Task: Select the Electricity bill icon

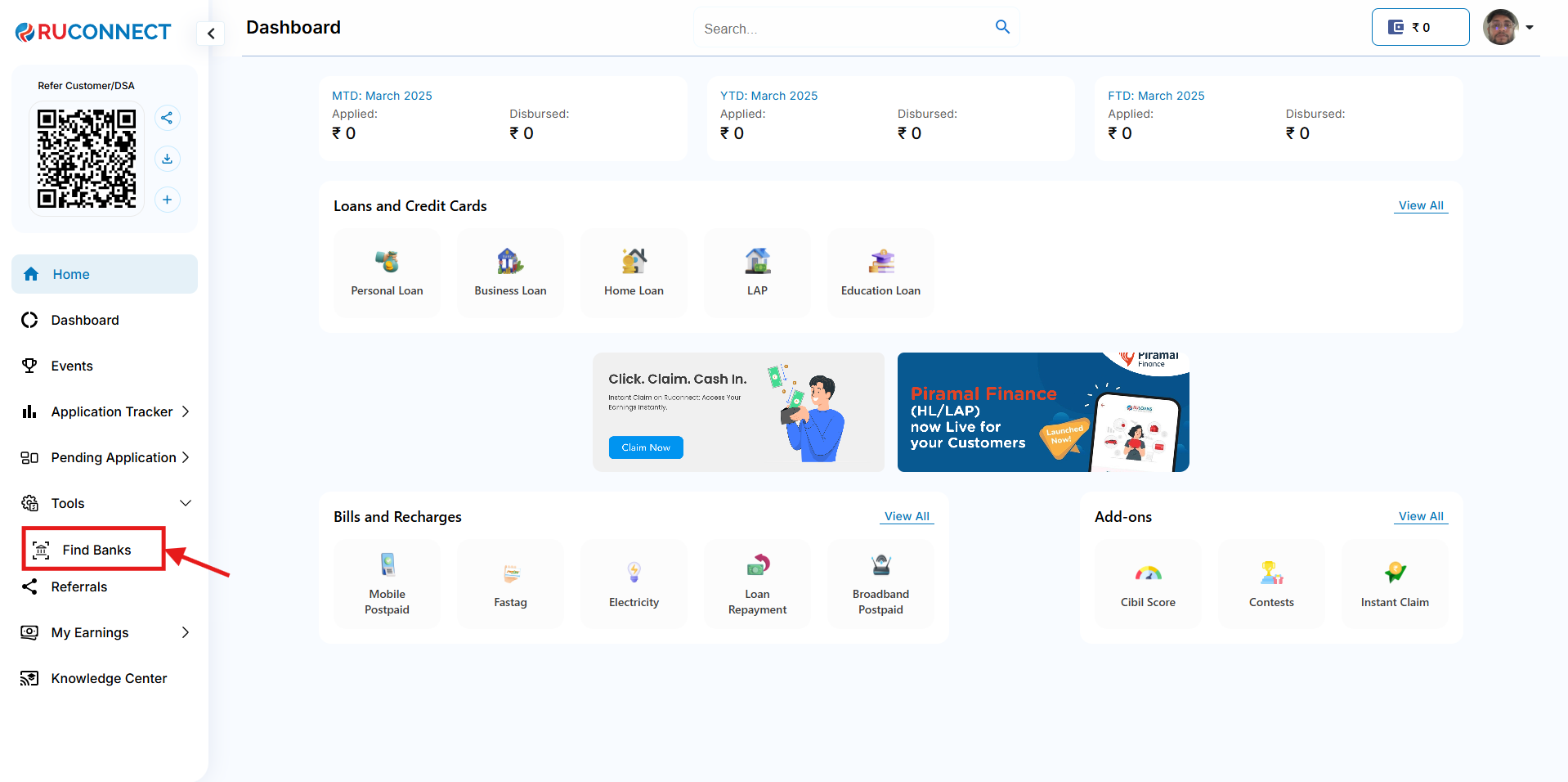Action: (x=634, y=572)
